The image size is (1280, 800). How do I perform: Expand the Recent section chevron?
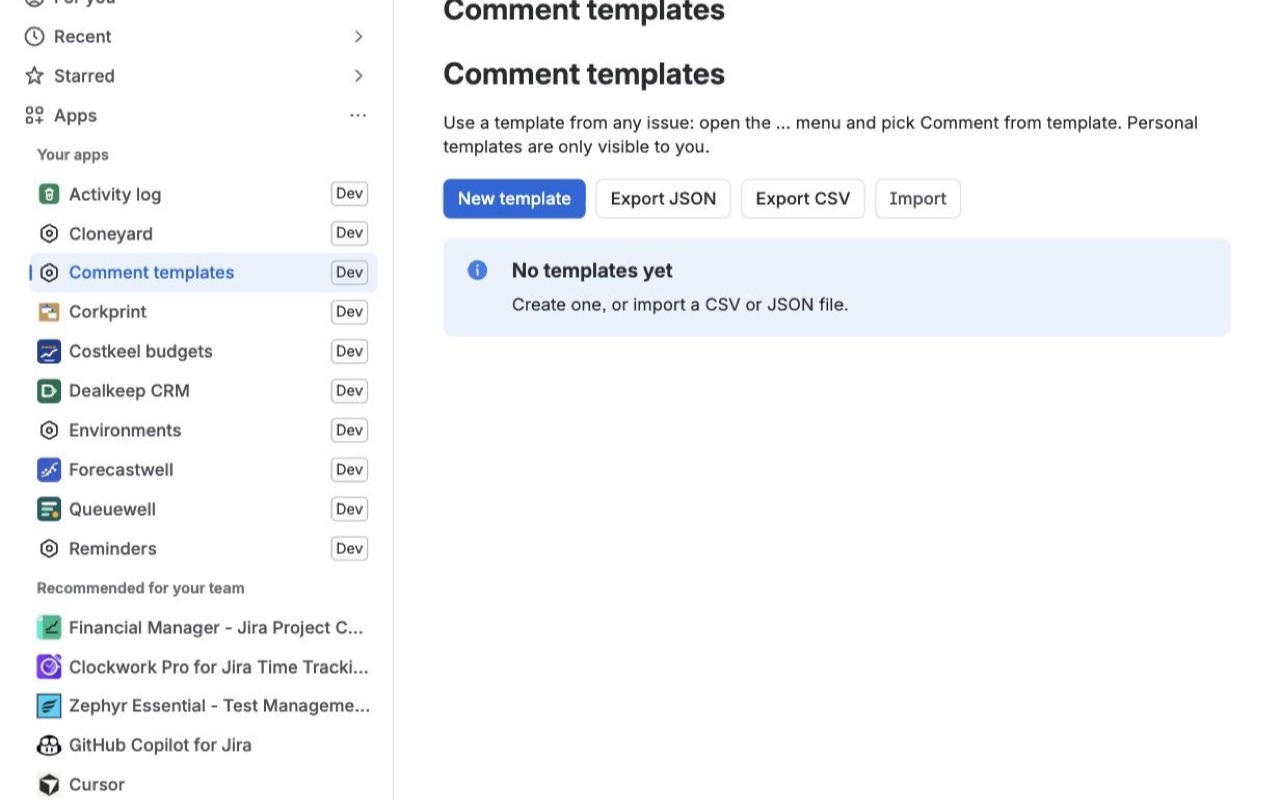(358, 36)
